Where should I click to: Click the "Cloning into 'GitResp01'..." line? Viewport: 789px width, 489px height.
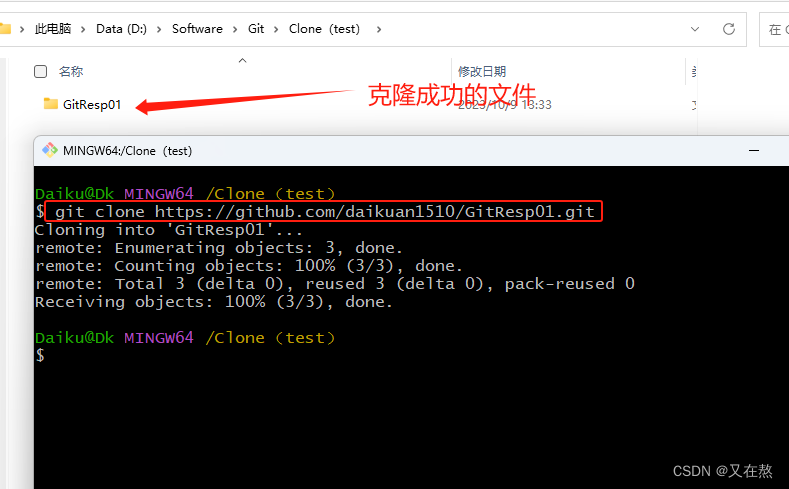pyautogui.click(x=169, y=230)
